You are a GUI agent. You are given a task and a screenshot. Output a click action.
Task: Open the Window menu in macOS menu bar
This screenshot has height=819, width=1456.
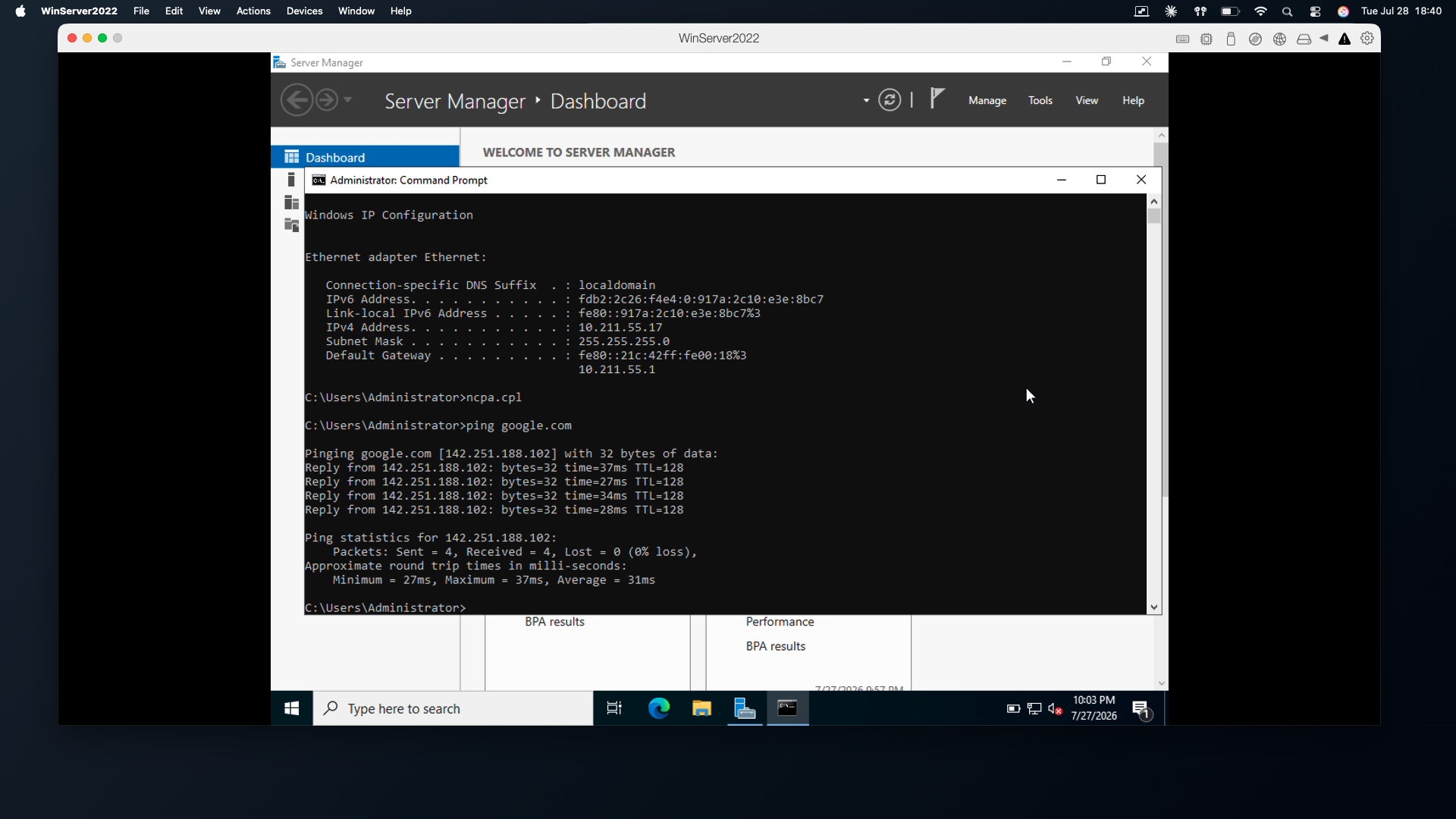tap(356, 11)
